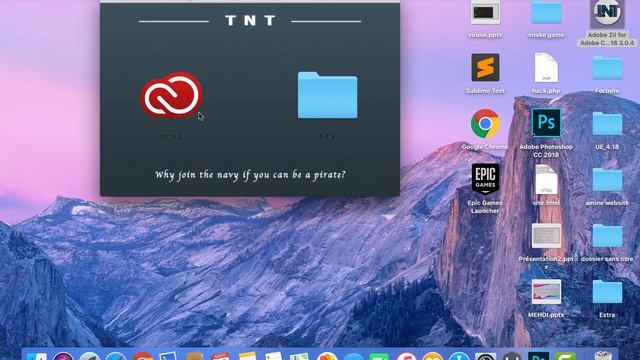
Task: Open the blue folder in the TNT window
Action: (327, 95)
